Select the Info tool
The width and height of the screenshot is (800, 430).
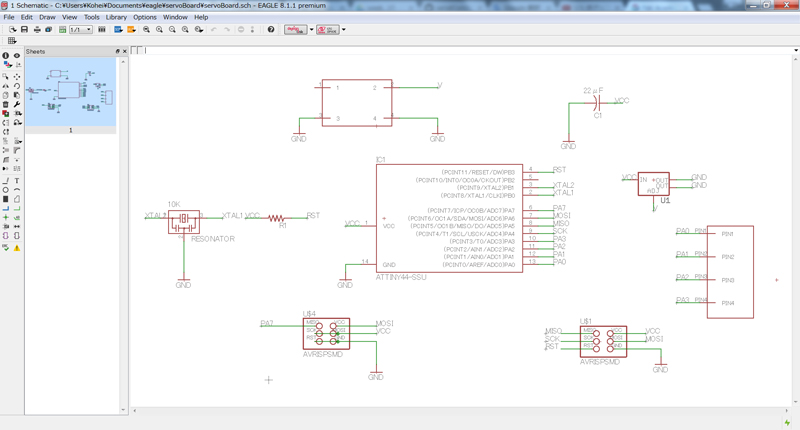coord(6,55)
